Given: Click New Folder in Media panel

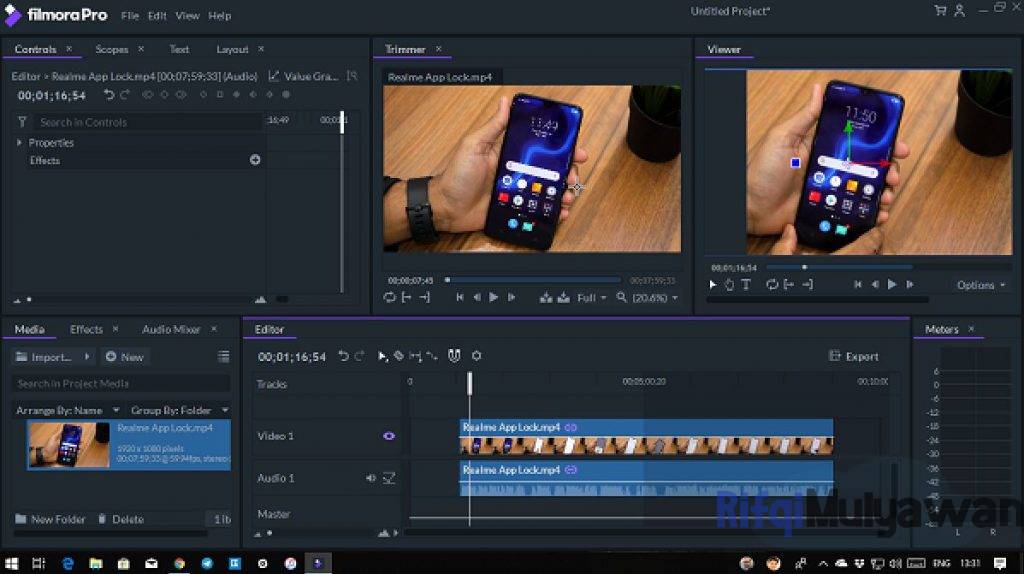Looking at the screenshot, I should pyautogui.click(x=50, y=519).
